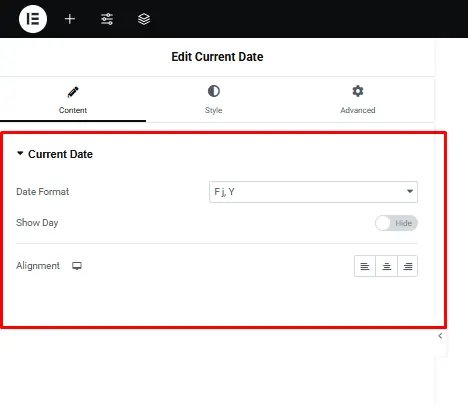Collapse the Current Date section triangle
Screen dimensions: 468x405
pyautogui.click(x=20, y=153)
